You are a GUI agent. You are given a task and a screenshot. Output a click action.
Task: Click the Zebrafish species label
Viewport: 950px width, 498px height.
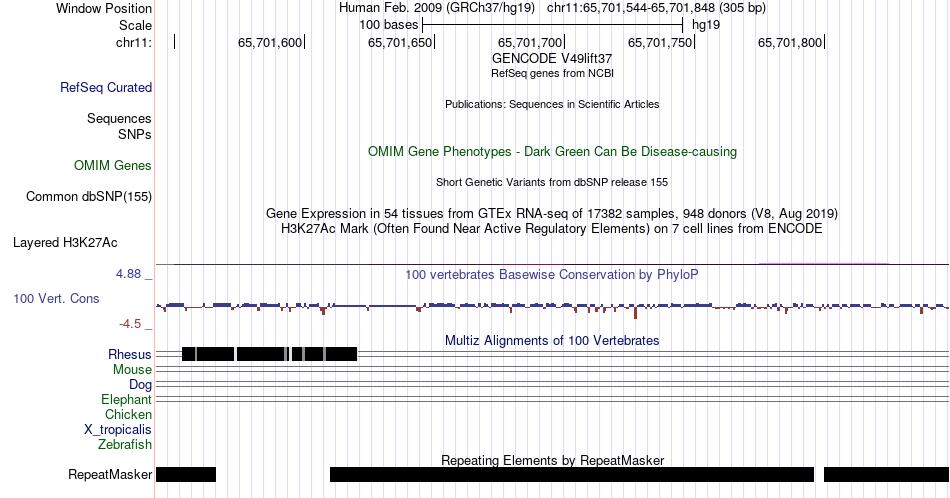(125, 444)
